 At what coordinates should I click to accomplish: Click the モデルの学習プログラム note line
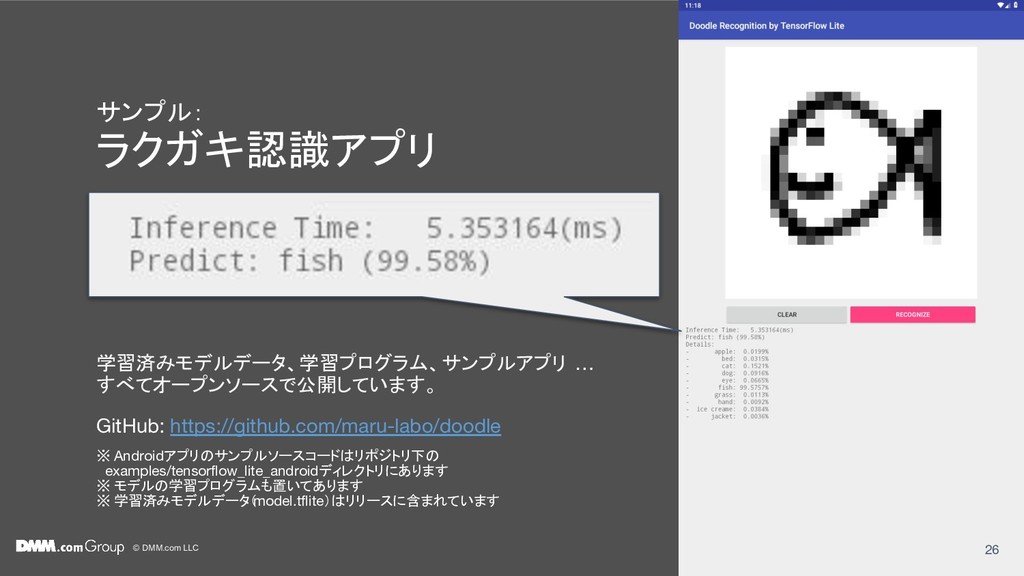click(229, 486)
